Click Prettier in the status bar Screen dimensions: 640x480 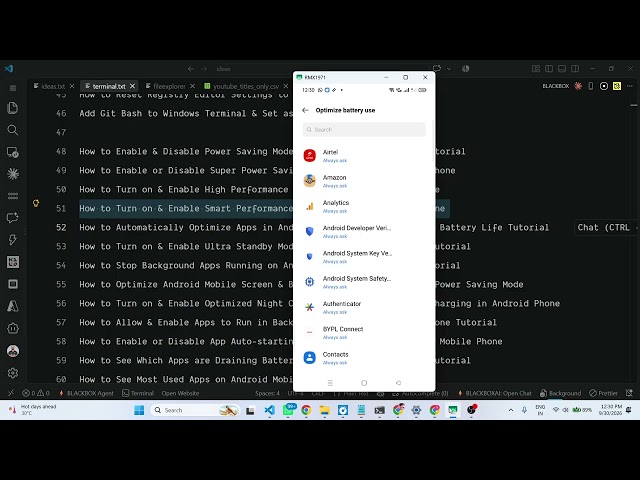point(604,393)
